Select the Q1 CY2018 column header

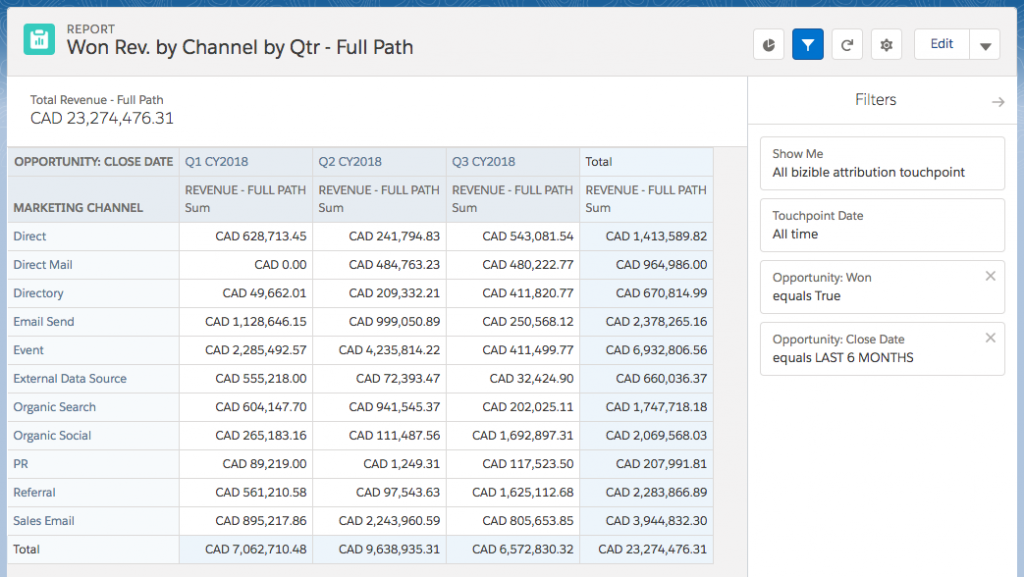point(216,162)
